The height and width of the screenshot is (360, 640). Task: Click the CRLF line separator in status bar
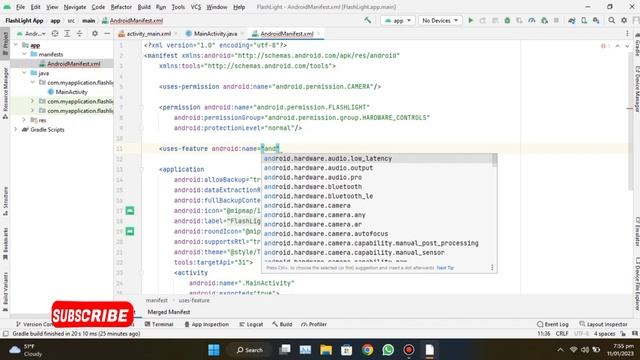coord(562,333)
